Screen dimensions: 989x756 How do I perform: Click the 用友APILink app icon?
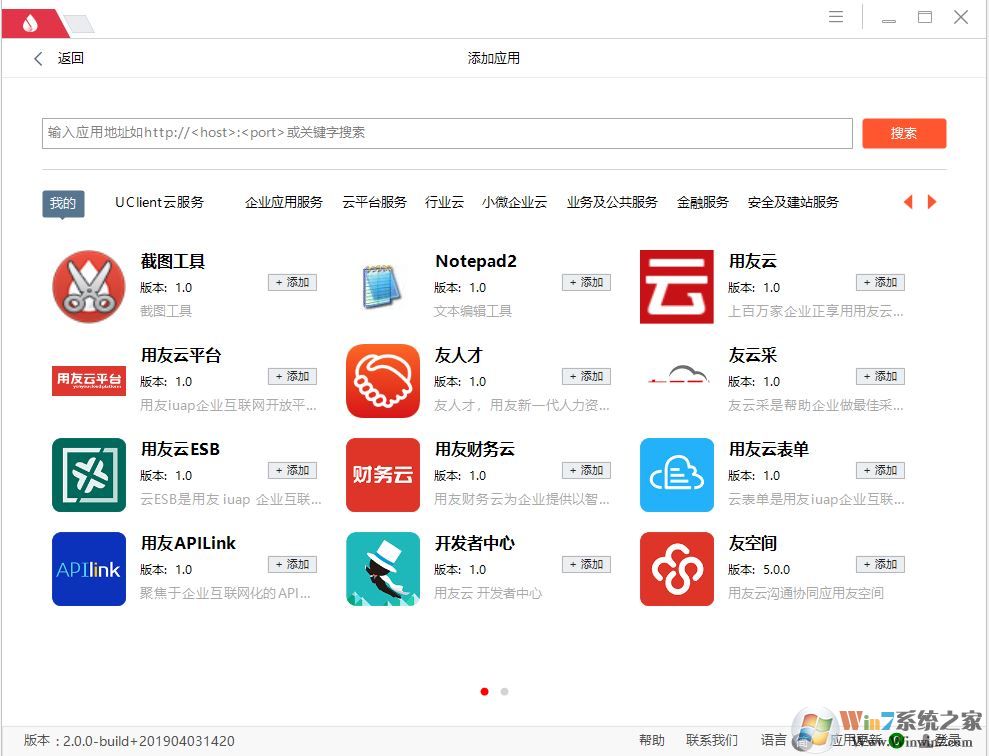pyautogui.click(x=88, y=569)
